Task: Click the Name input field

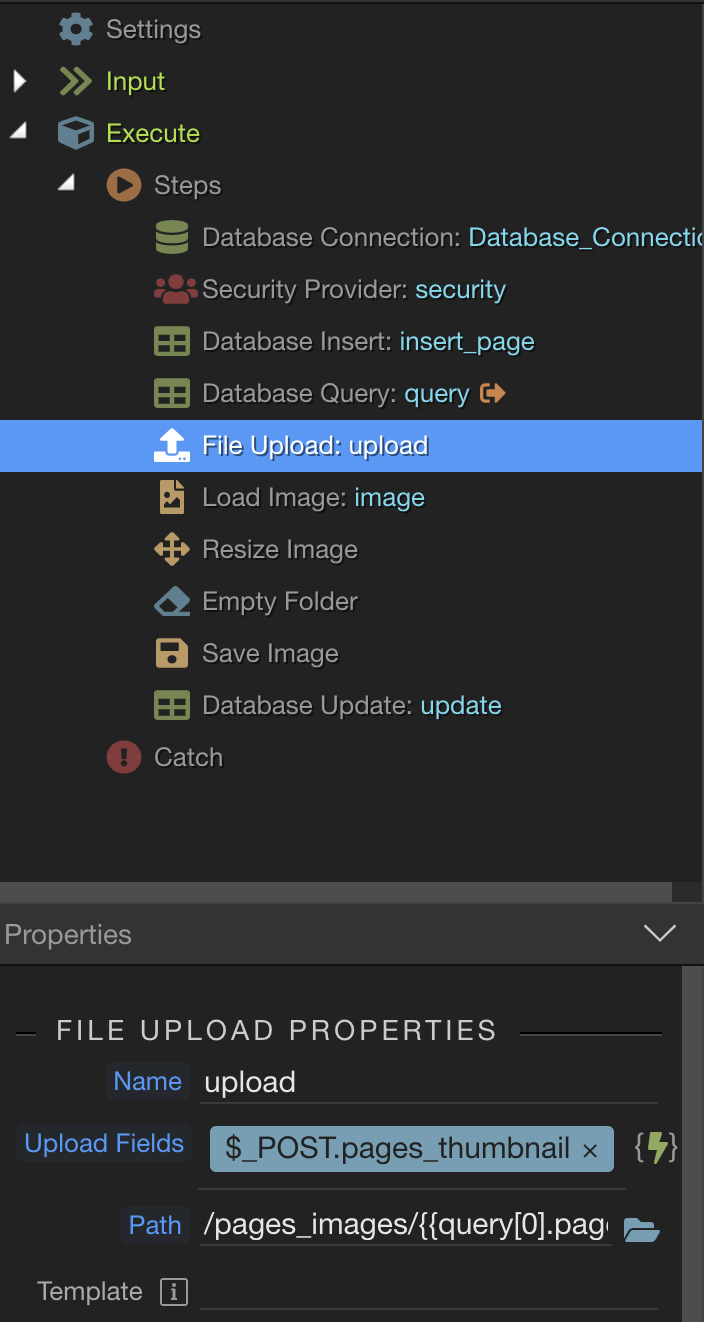Action: [x=428, y=1082]
